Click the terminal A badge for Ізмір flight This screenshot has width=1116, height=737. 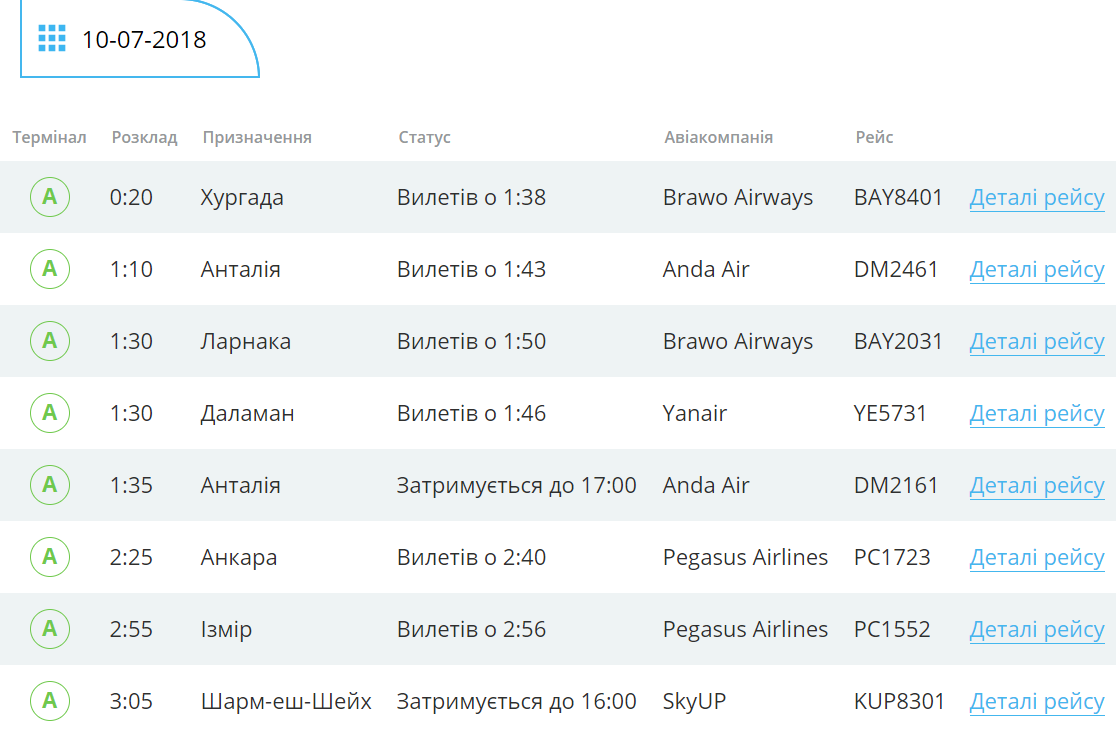[x=50, y=629]
